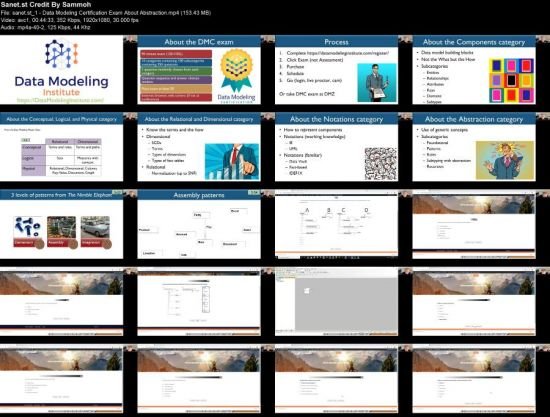Click the 'Relationships' subcategory in Components slide
550x417 pixels.
click(437, 78)
